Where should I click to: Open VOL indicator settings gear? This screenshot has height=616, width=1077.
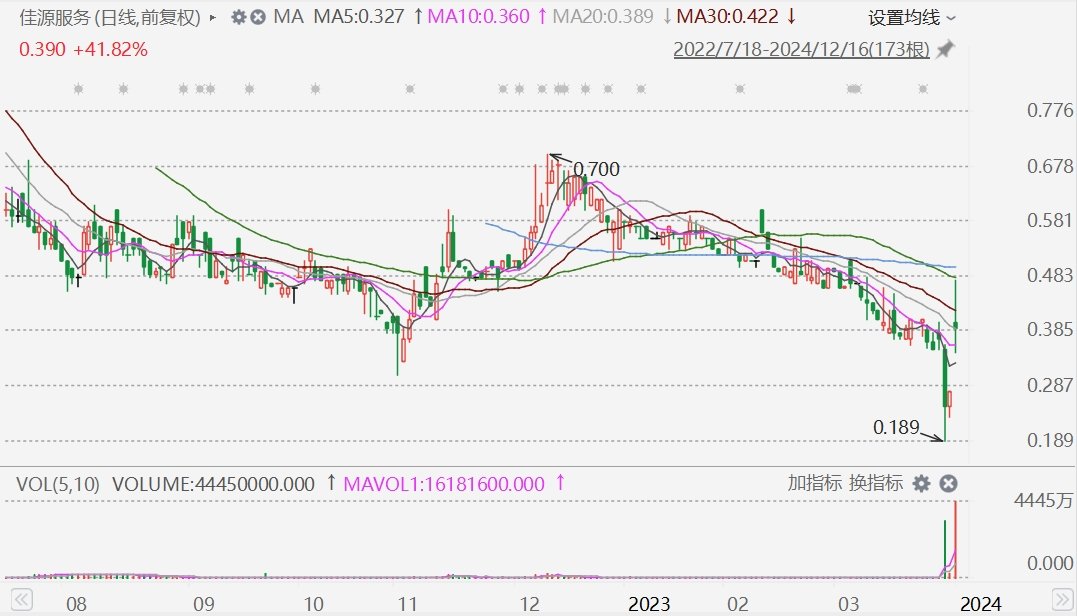(x=921, y=484)
